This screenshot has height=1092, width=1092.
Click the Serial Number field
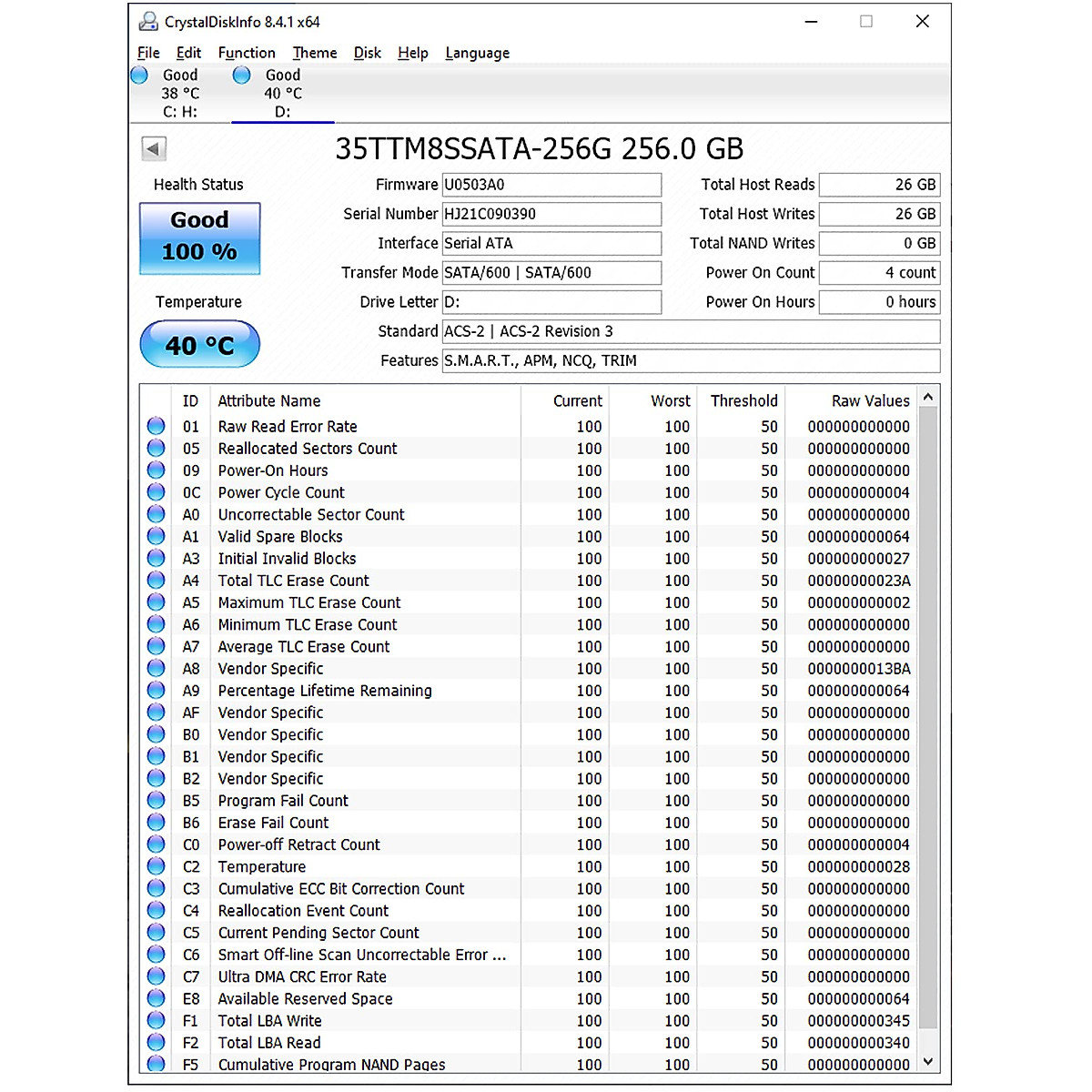(551, 214)
